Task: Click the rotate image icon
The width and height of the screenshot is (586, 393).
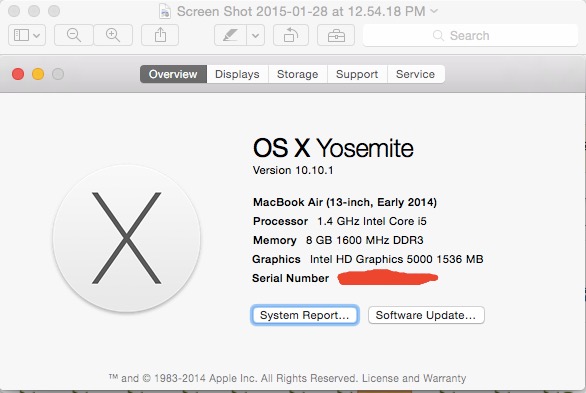Action: coord(291,35)
